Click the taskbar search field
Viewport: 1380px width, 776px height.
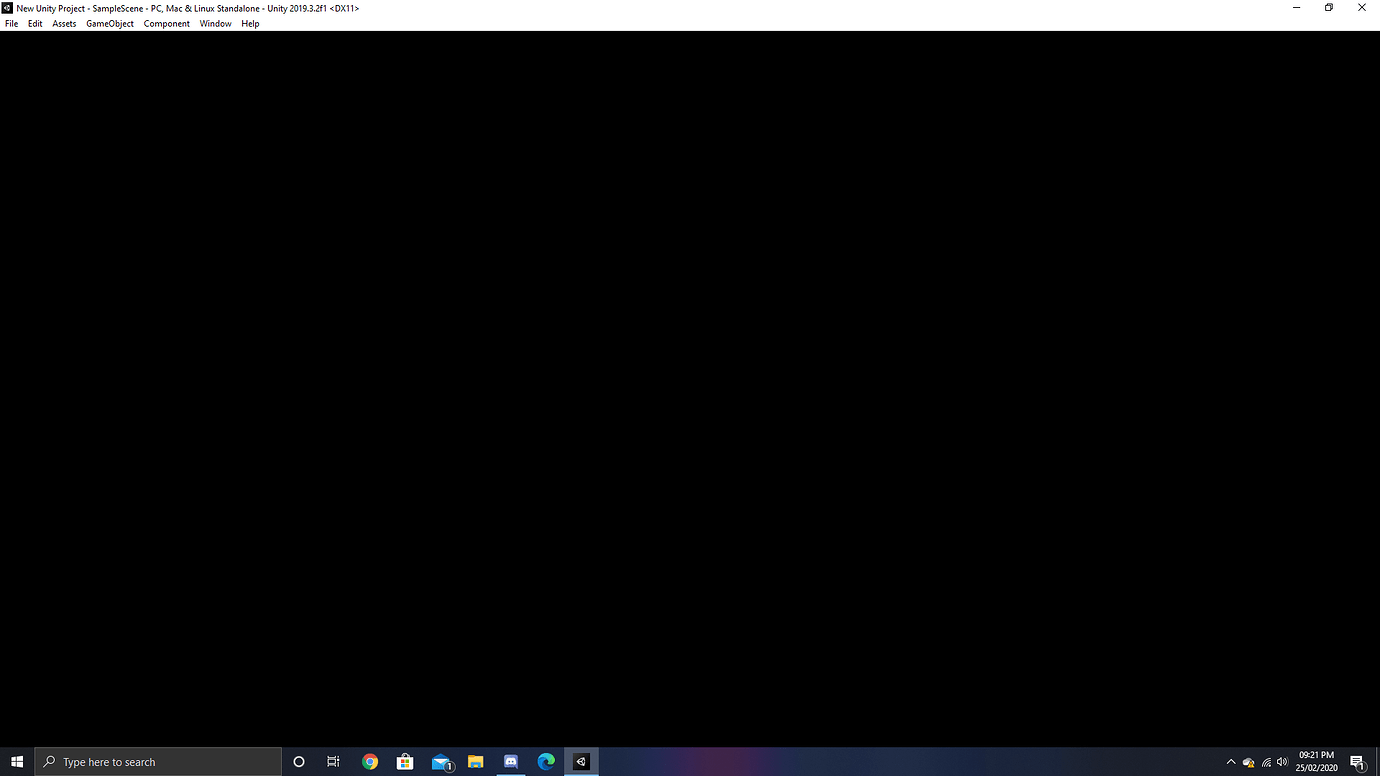tap(157, 761)
